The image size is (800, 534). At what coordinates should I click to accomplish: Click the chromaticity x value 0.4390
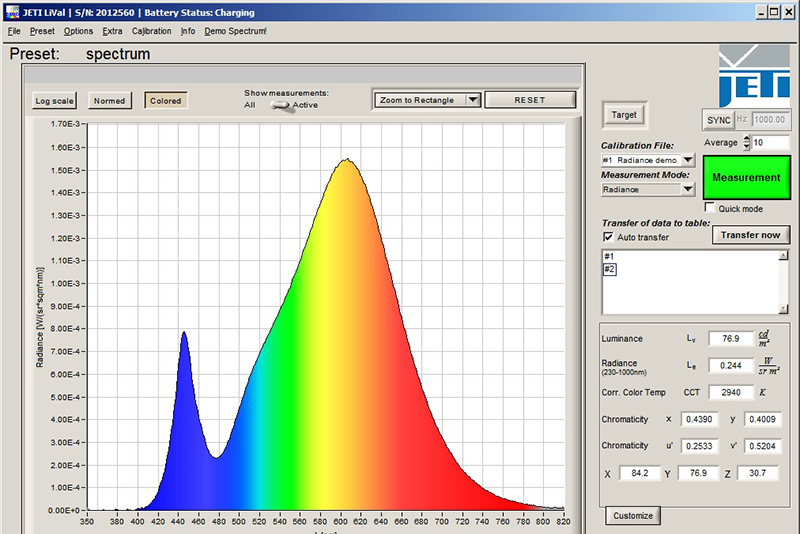(x=699, y=419)
